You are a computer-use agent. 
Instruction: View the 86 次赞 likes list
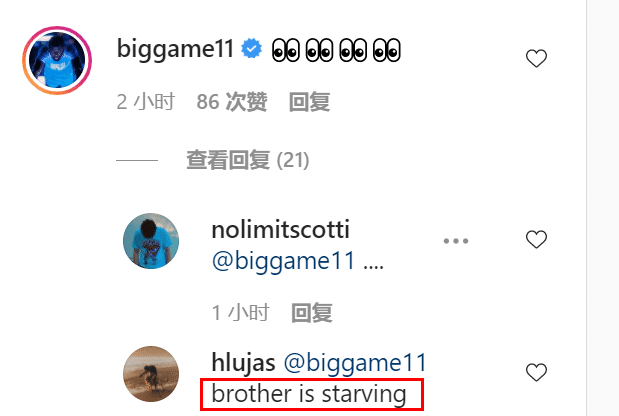[232, 102]
